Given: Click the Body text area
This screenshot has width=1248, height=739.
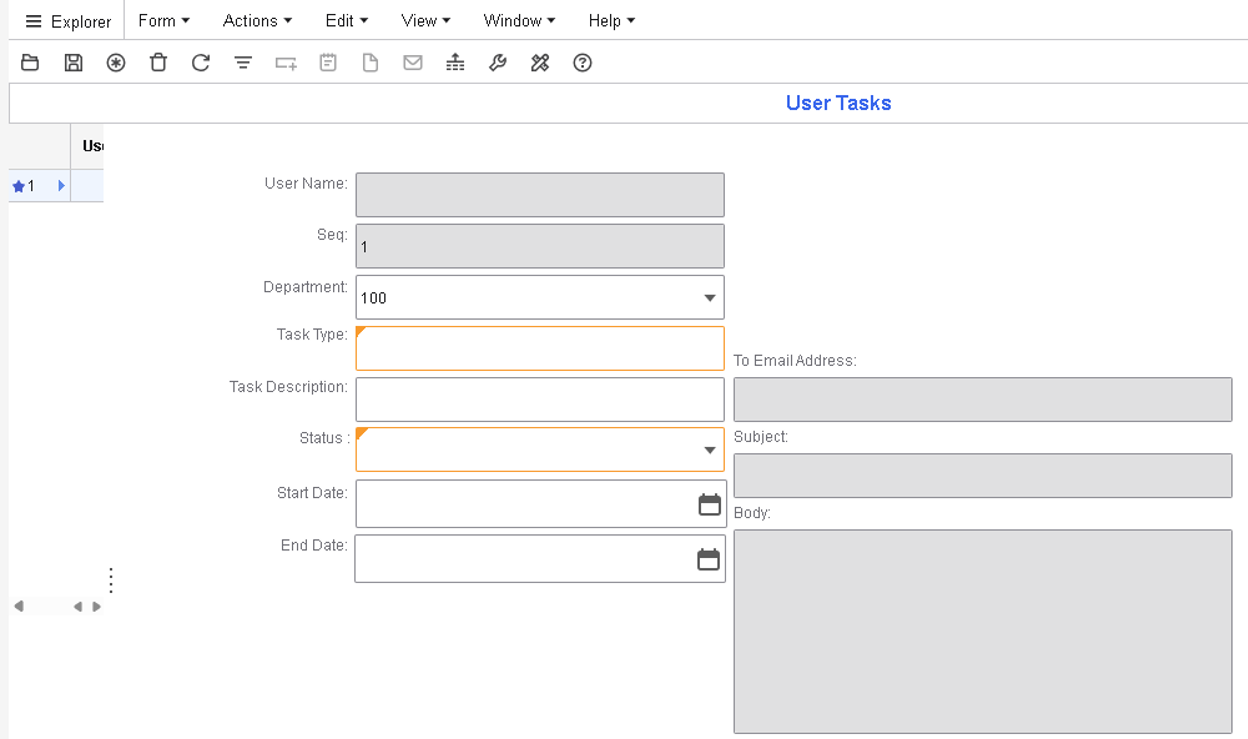Looking at the screenshot, I should coord(983,632).
